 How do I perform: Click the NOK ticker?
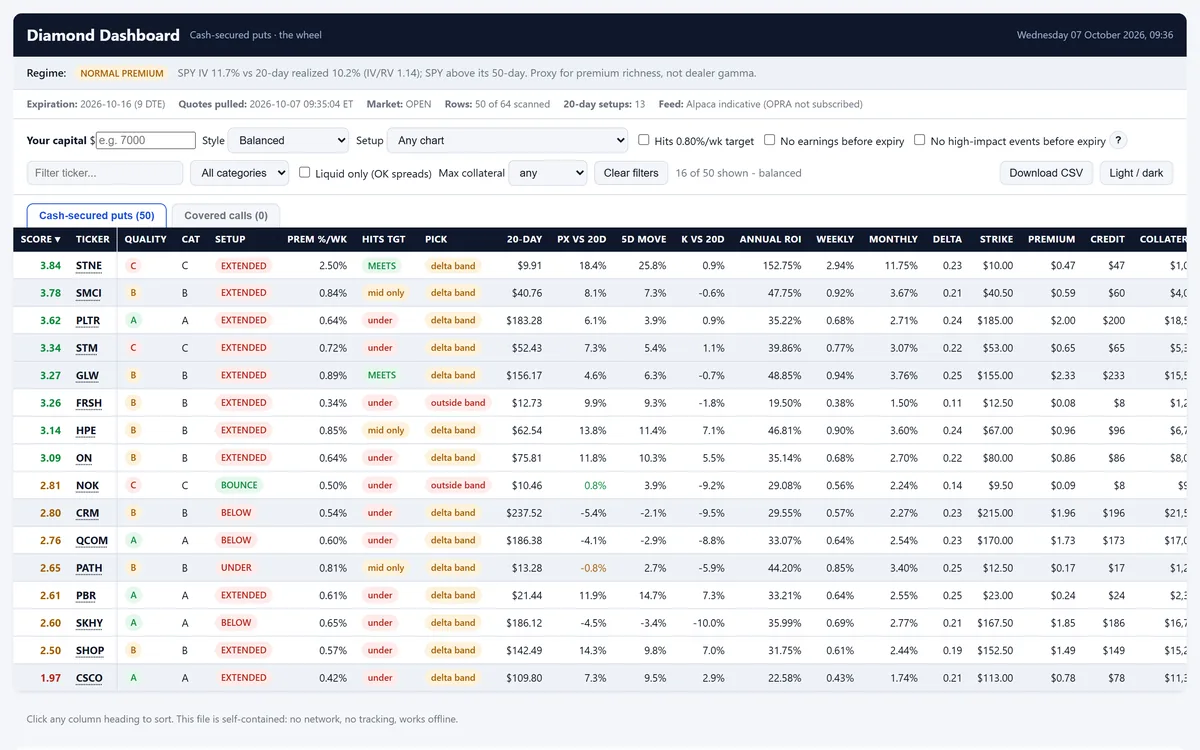click(87, 486)
